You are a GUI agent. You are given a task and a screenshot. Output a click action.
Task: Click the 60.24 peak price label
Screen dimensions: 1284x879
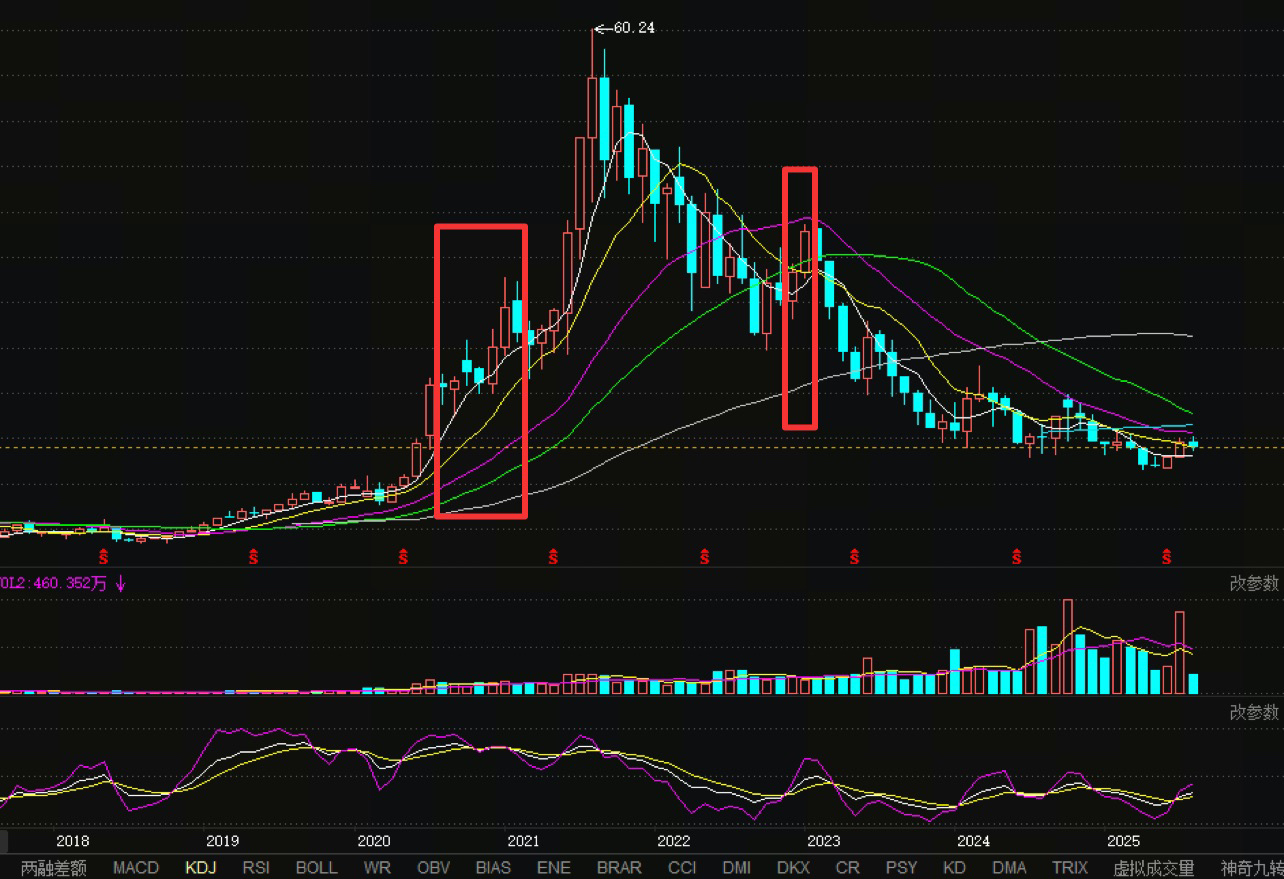coord(634,28)
